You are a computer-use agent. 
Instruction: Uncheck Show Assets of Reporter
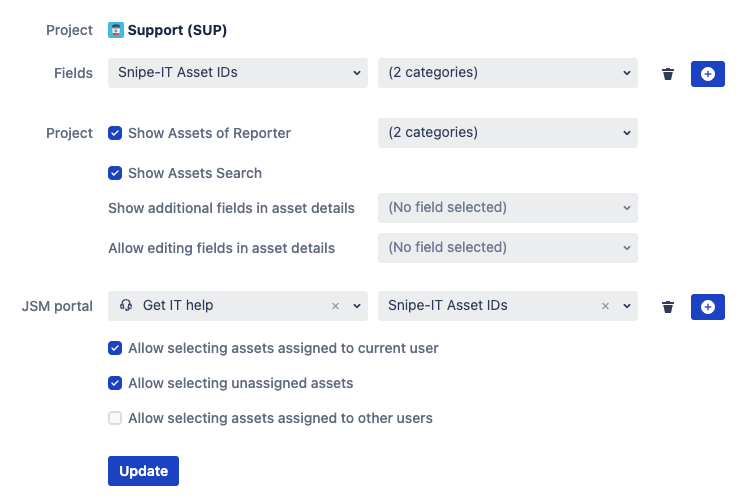115,133
